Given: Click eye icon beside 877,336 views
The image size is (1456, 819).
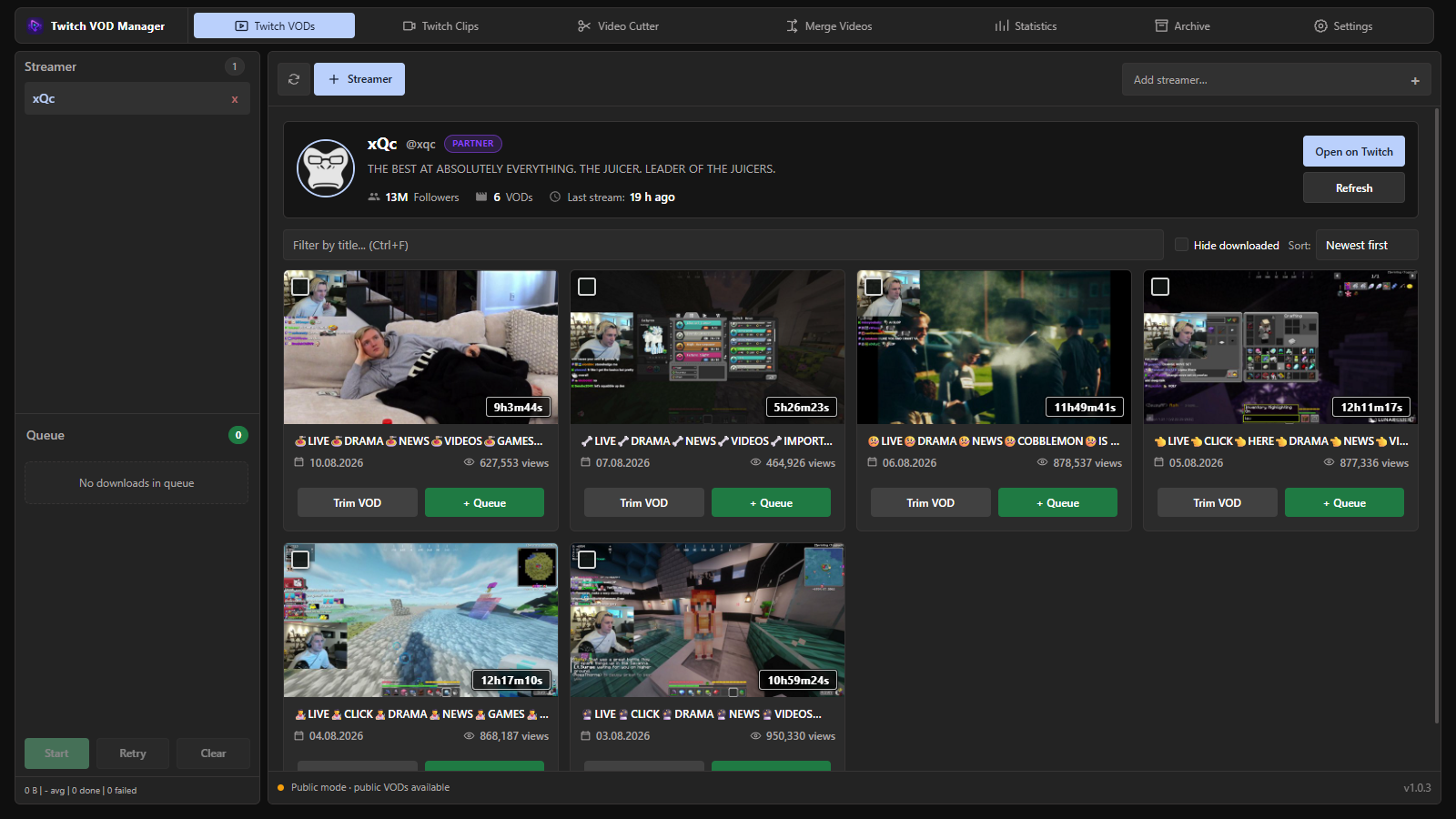Looking at the screenshot, I should coord(1330,462).
